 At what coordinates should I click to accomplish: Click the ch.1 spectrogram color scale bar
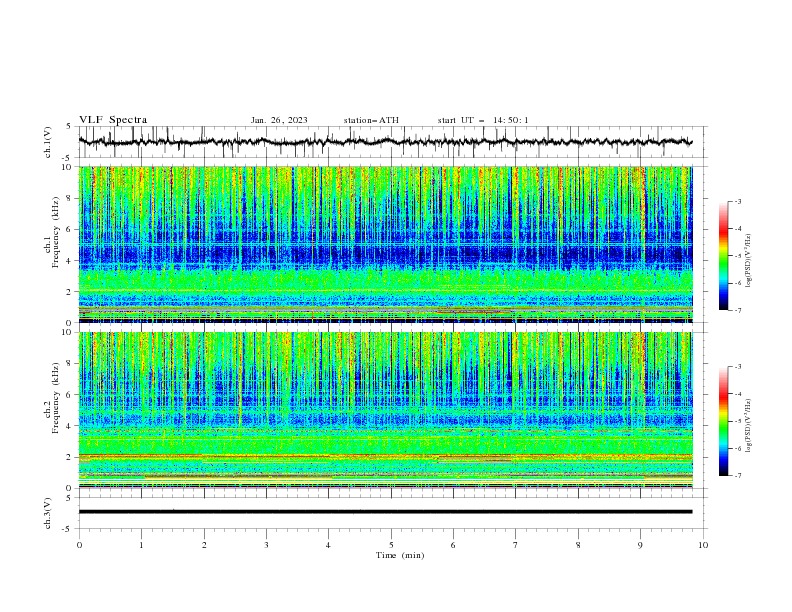(x=724, y=256)
